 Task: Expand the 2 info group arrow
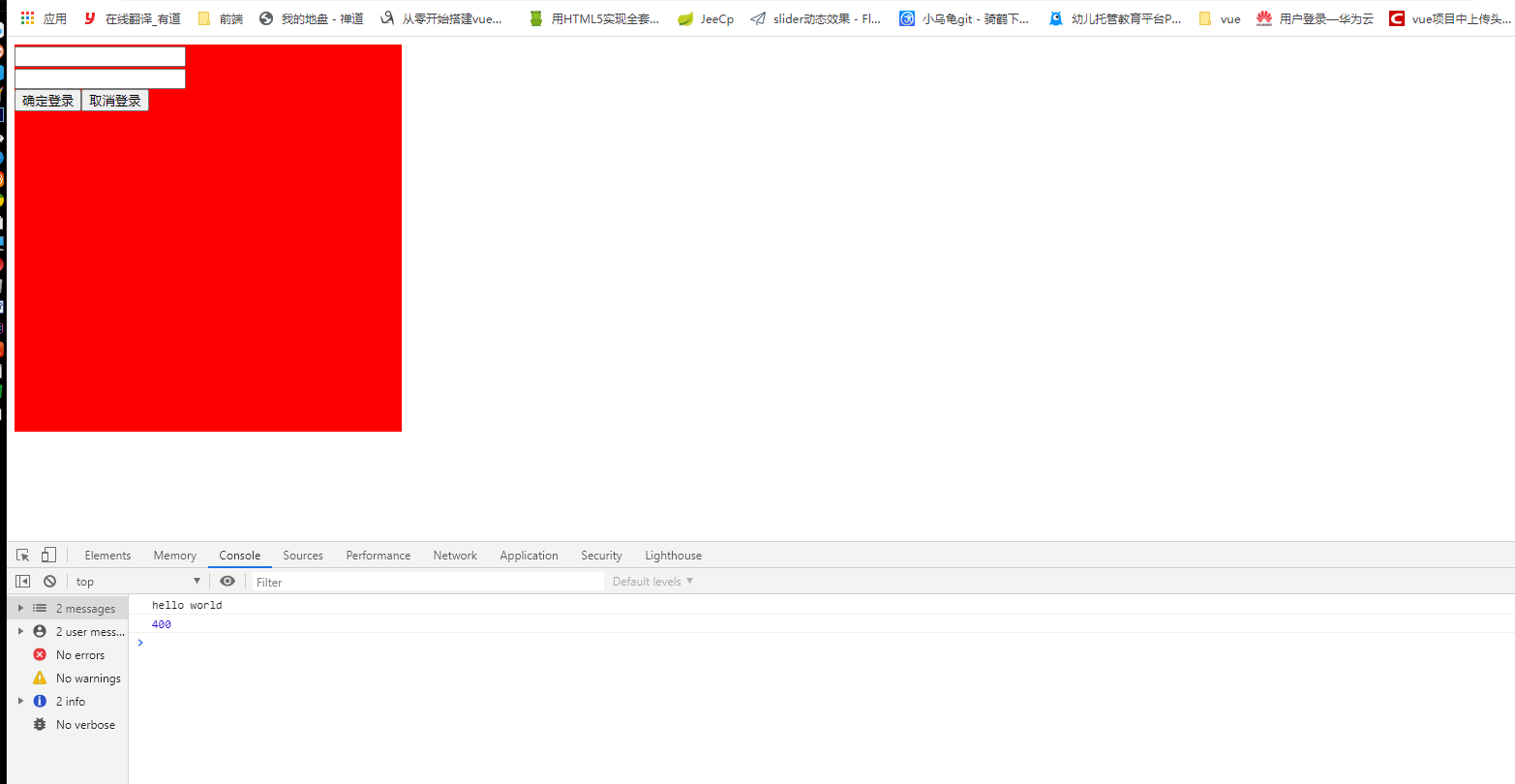tap(20, 702)
